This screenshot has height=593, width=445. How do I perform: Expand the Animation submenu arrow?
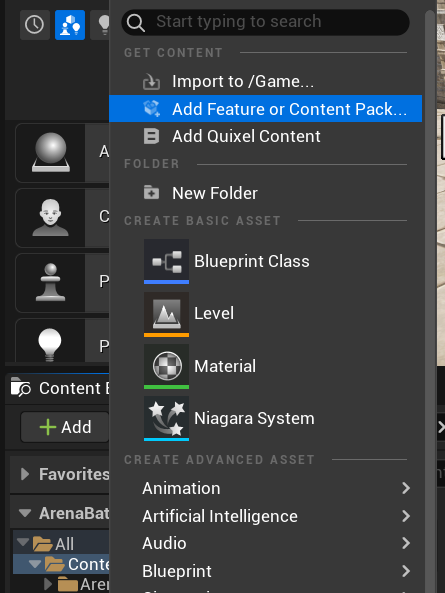click(406, 488)
